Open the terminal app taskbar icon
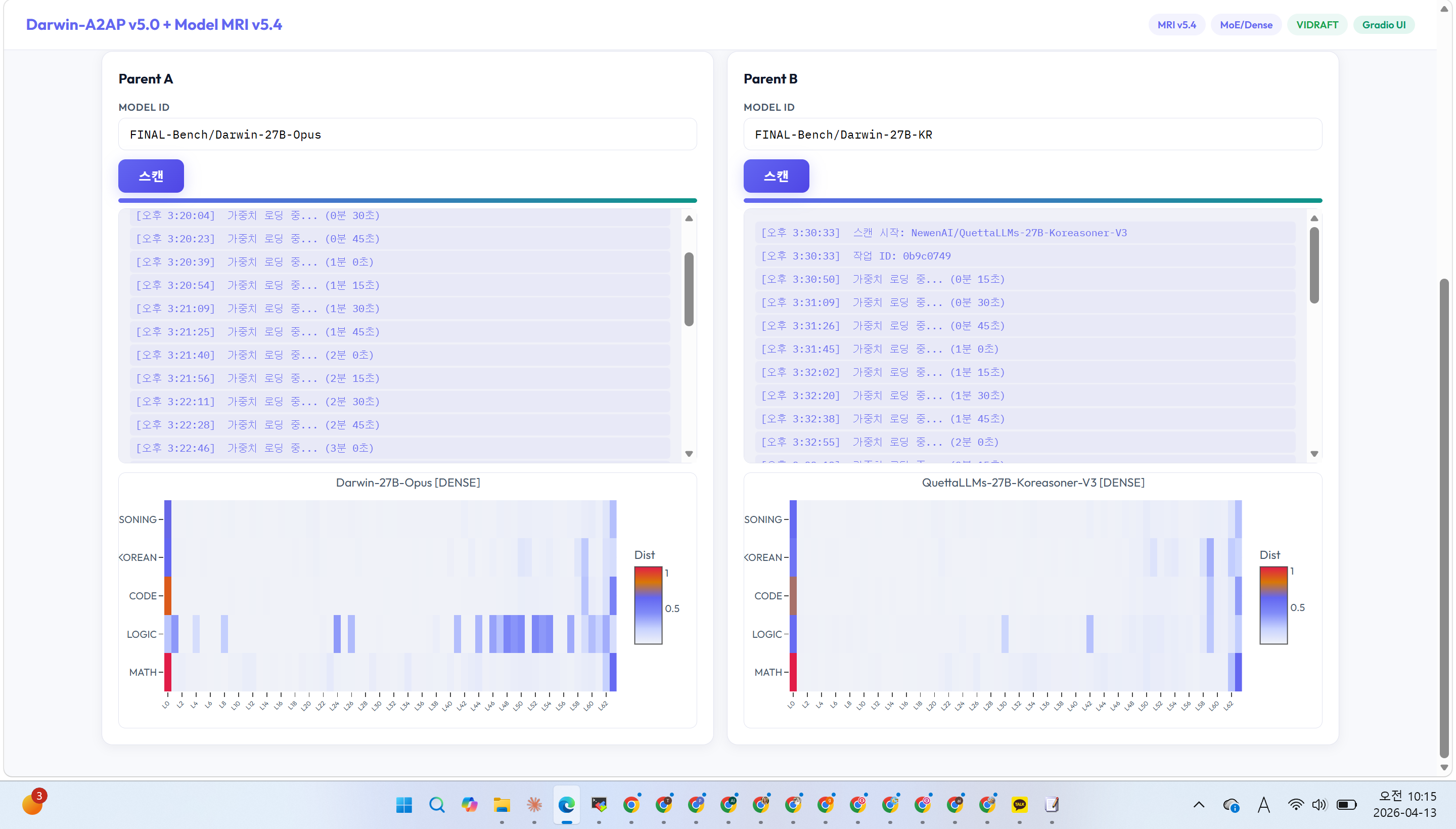 coord(599,805)
